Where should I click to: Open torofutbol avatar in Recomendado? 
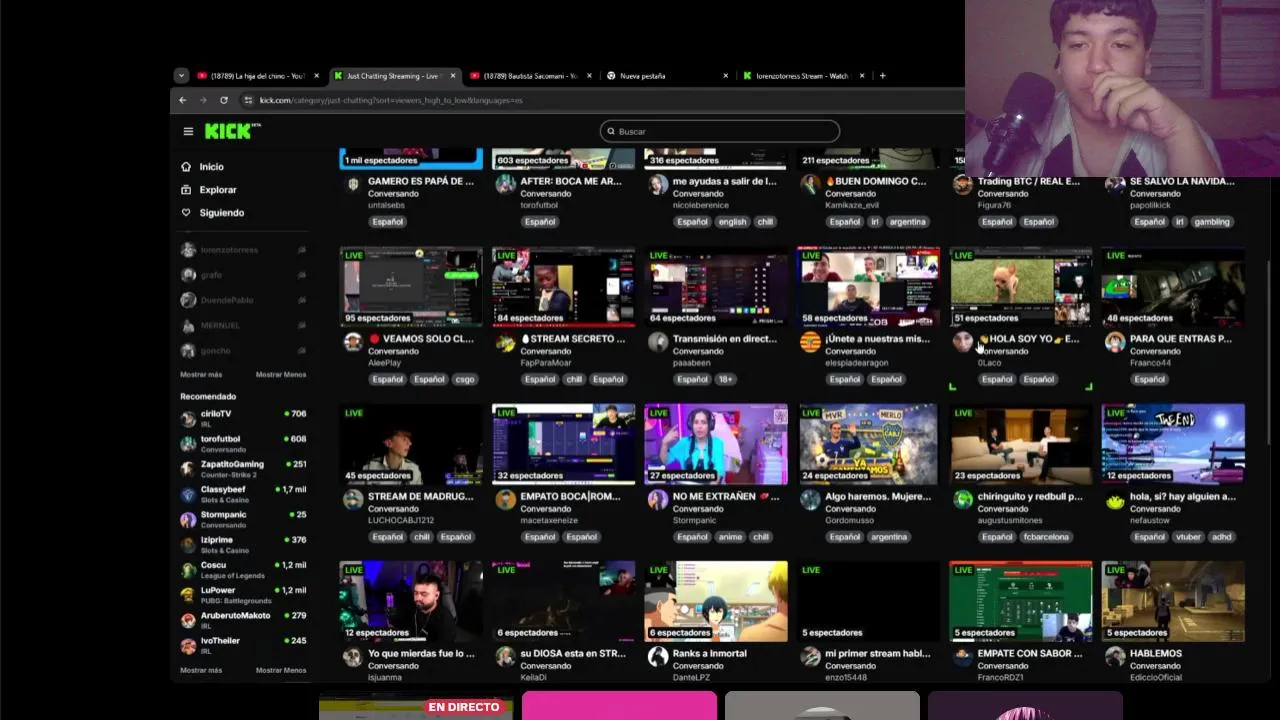(x=188, y=444)
